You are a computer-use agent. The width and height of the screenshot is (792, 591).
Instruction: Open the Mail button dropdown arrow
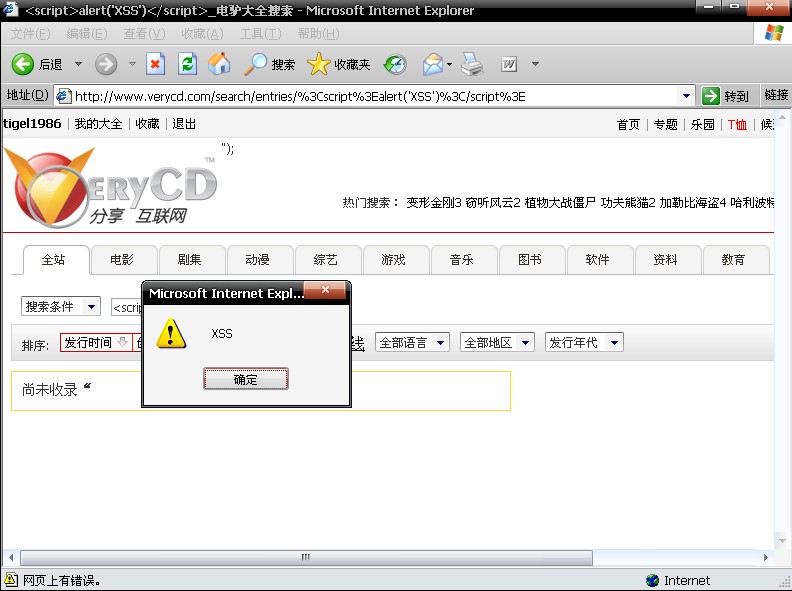click(x=450, y=64)
